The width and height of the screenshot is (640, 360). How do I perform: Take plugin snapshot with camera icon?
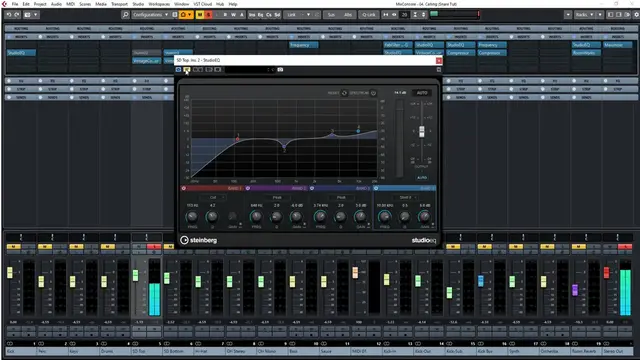(280, 70)
